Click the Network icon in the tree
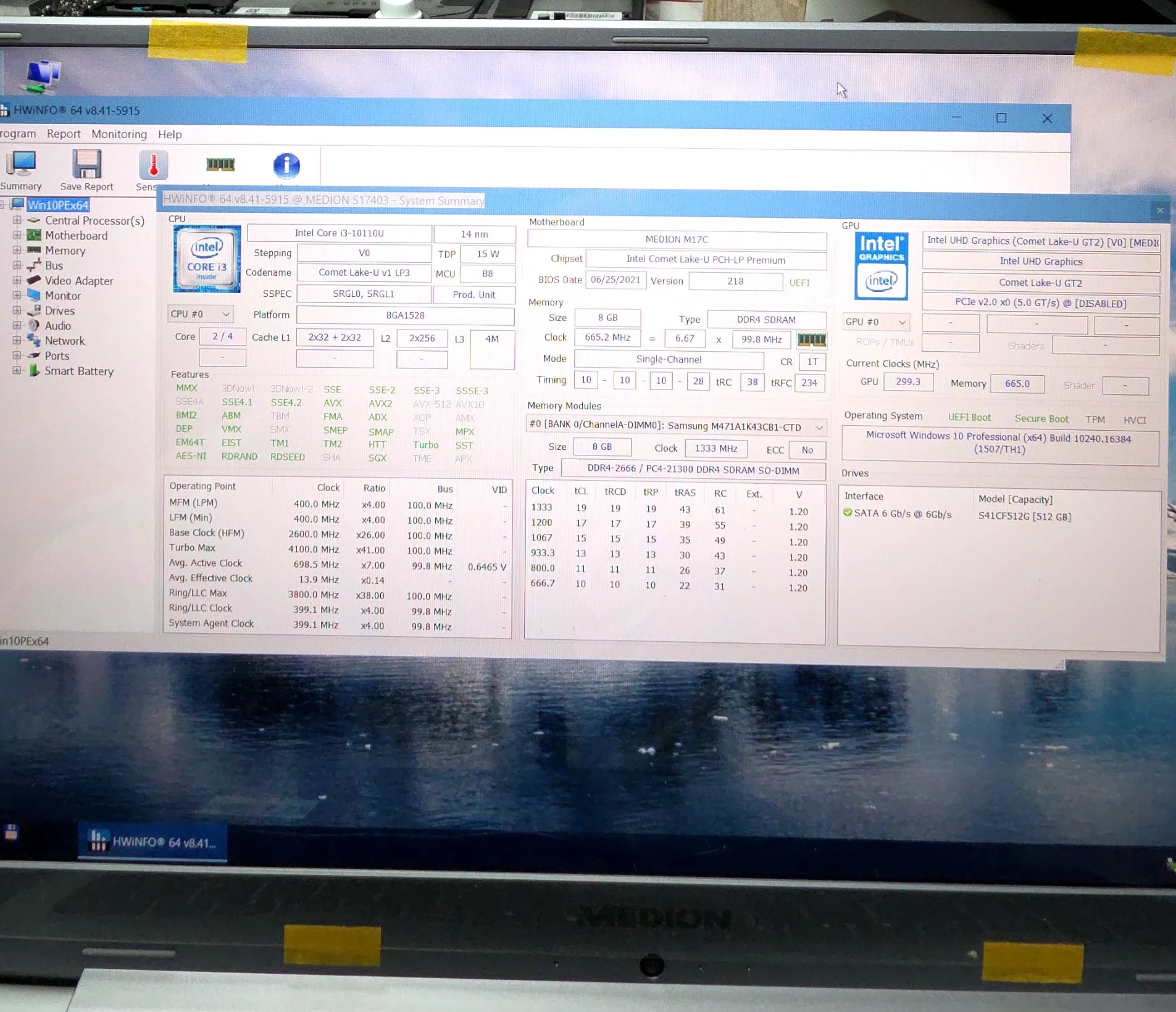 (34, 340)
